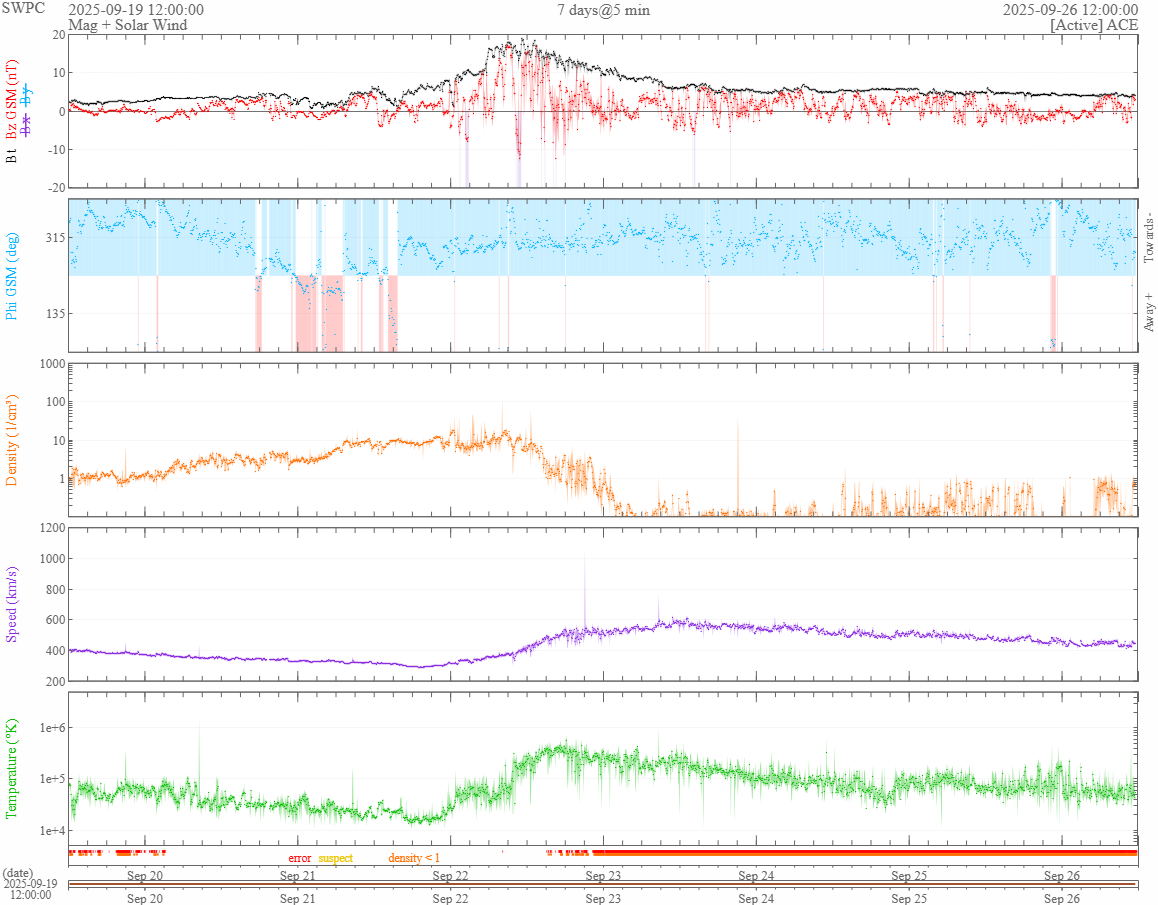Click the Phi GSM (deg) axis label

pos(11,276)
